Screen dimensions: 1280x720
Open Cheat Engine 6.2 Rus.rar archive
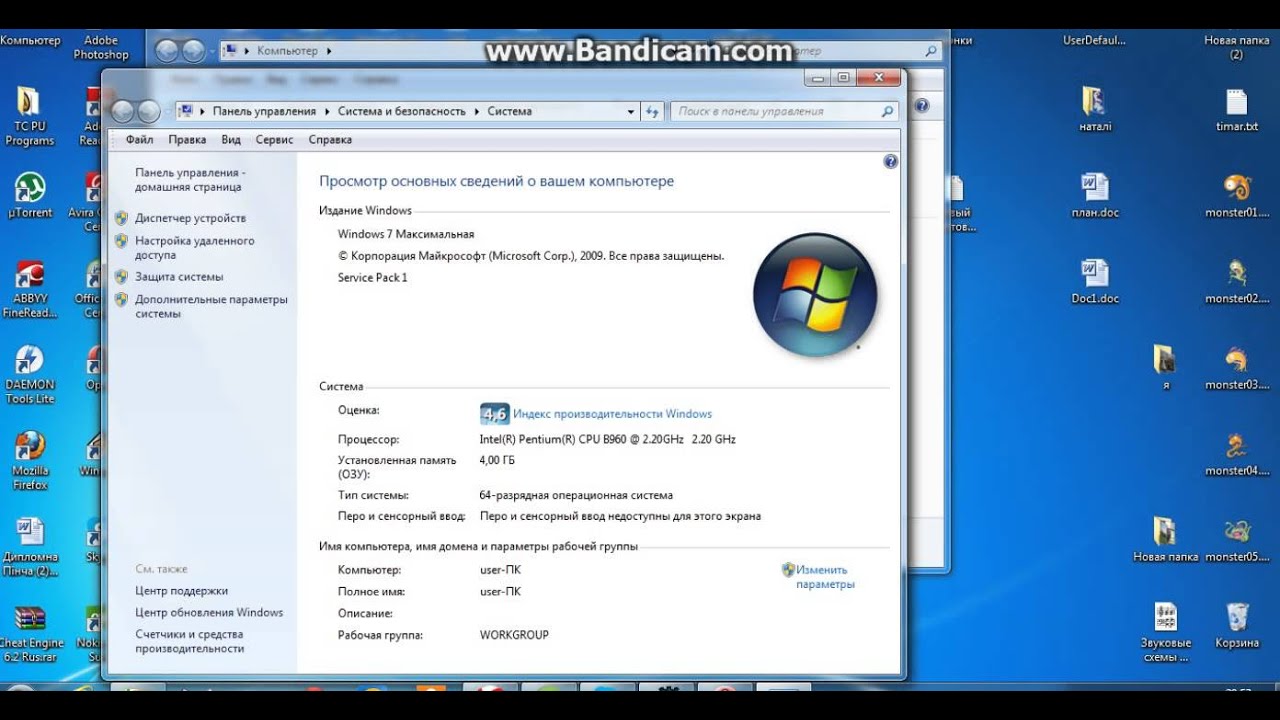click(30, 633)
